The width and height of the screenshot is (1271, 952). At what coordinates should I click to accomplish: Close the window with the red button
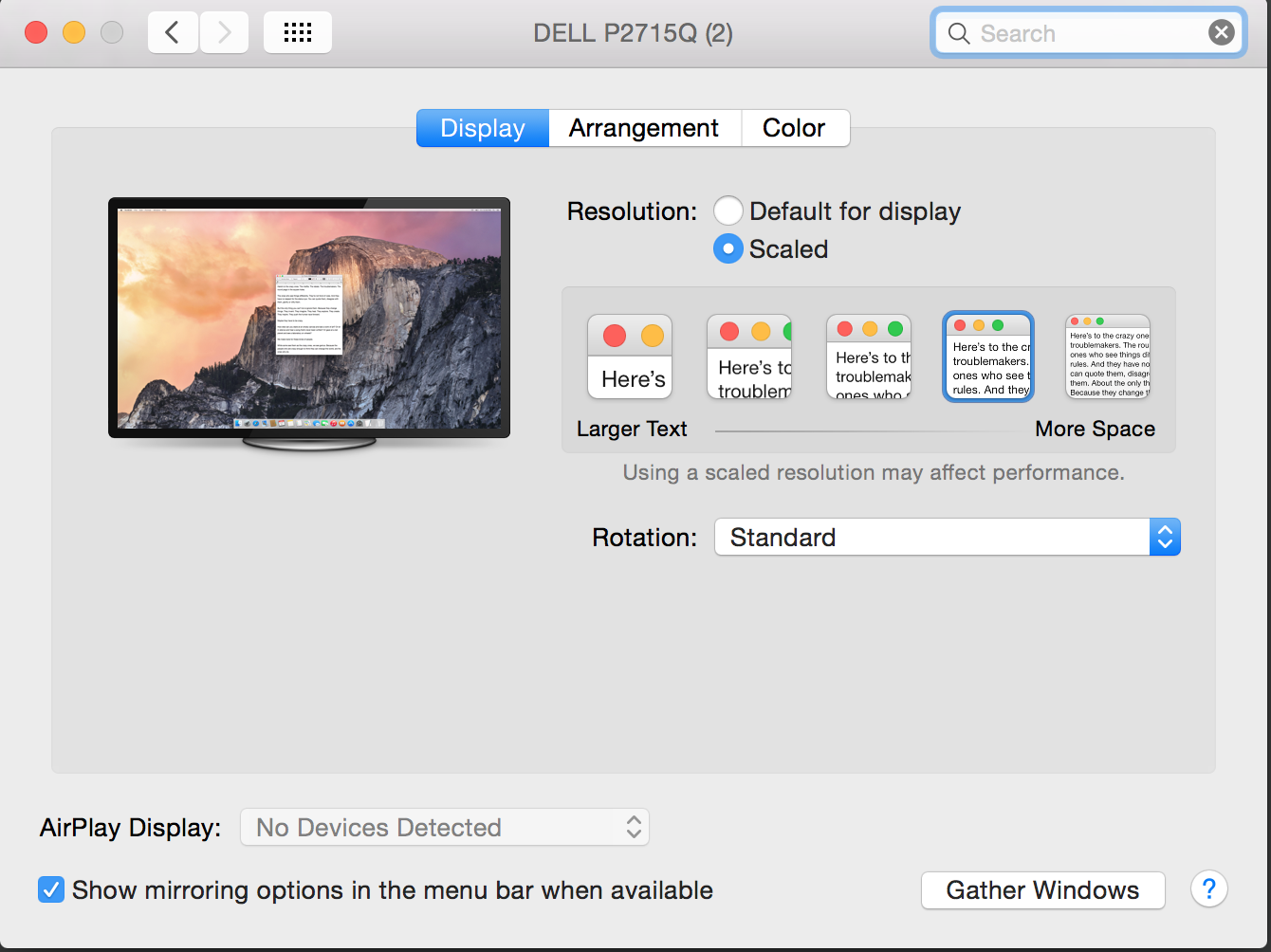pos(36,33)
